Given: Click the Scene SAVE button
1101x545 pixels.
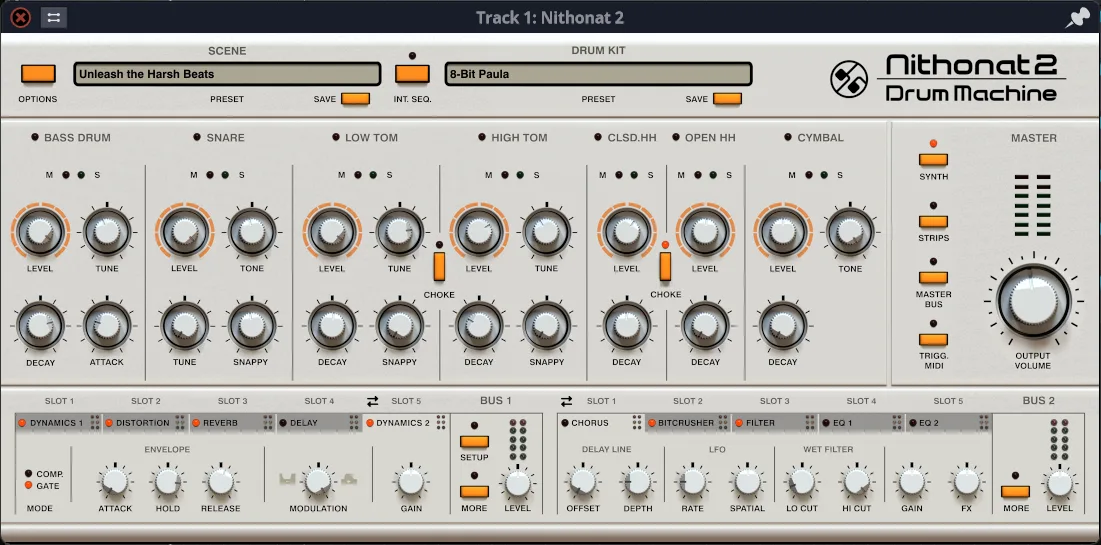Looking at the screenshot, I should [355, 99].
